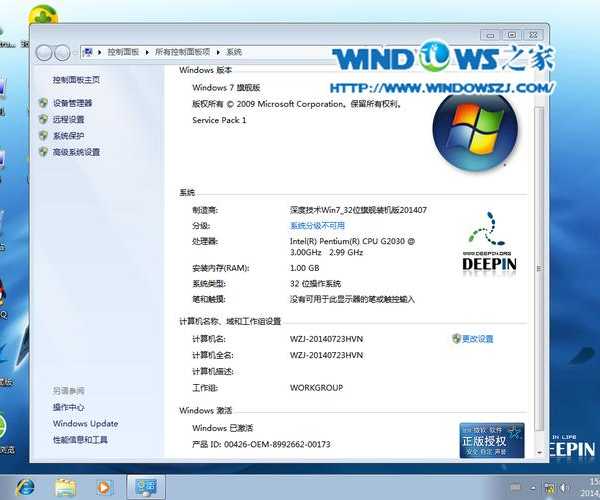600x500 pixels.
Task: Open the File Explorer folder taskbar icon
Action: 65,487
